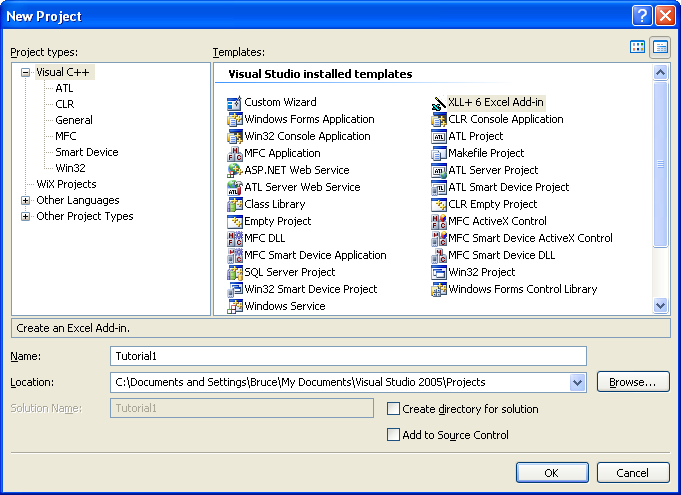
Task: Click the Win32 Console Application icon
Action: pos(235,137)
